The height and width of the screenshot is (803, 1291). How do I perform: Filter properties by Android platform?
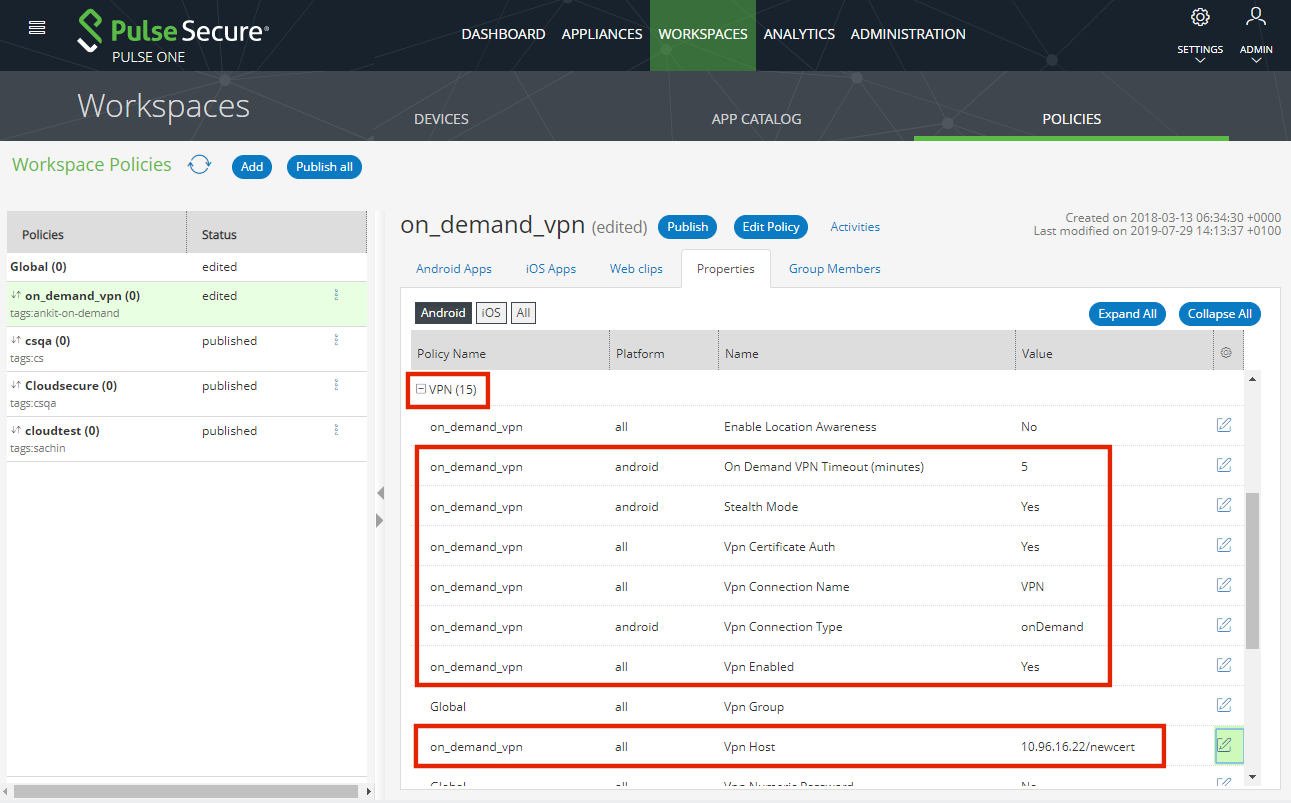coord(443,313)
